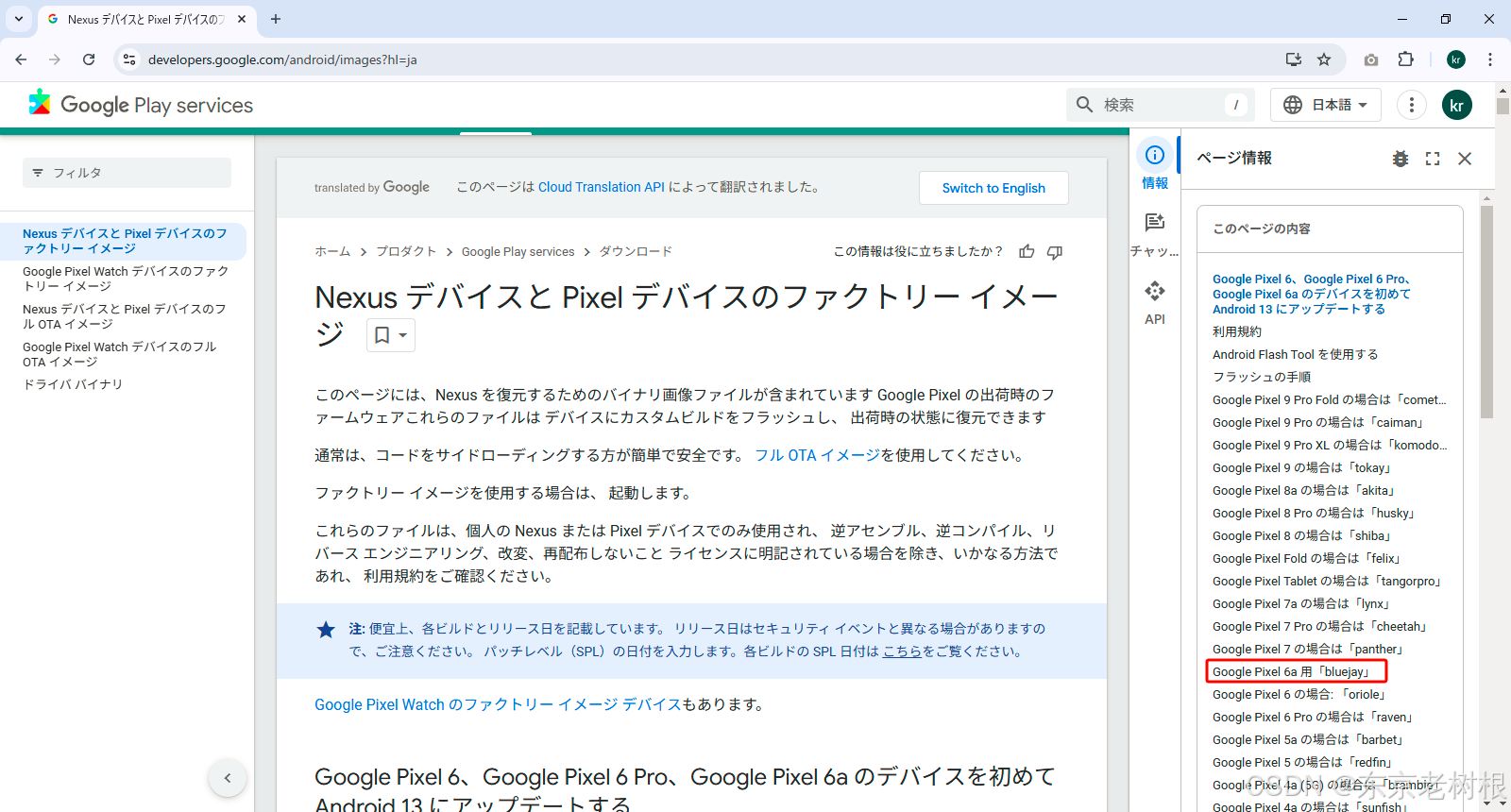1511x812 pixels.
Task: Open the チャット chat panel tab
Action: (1155, 234)
